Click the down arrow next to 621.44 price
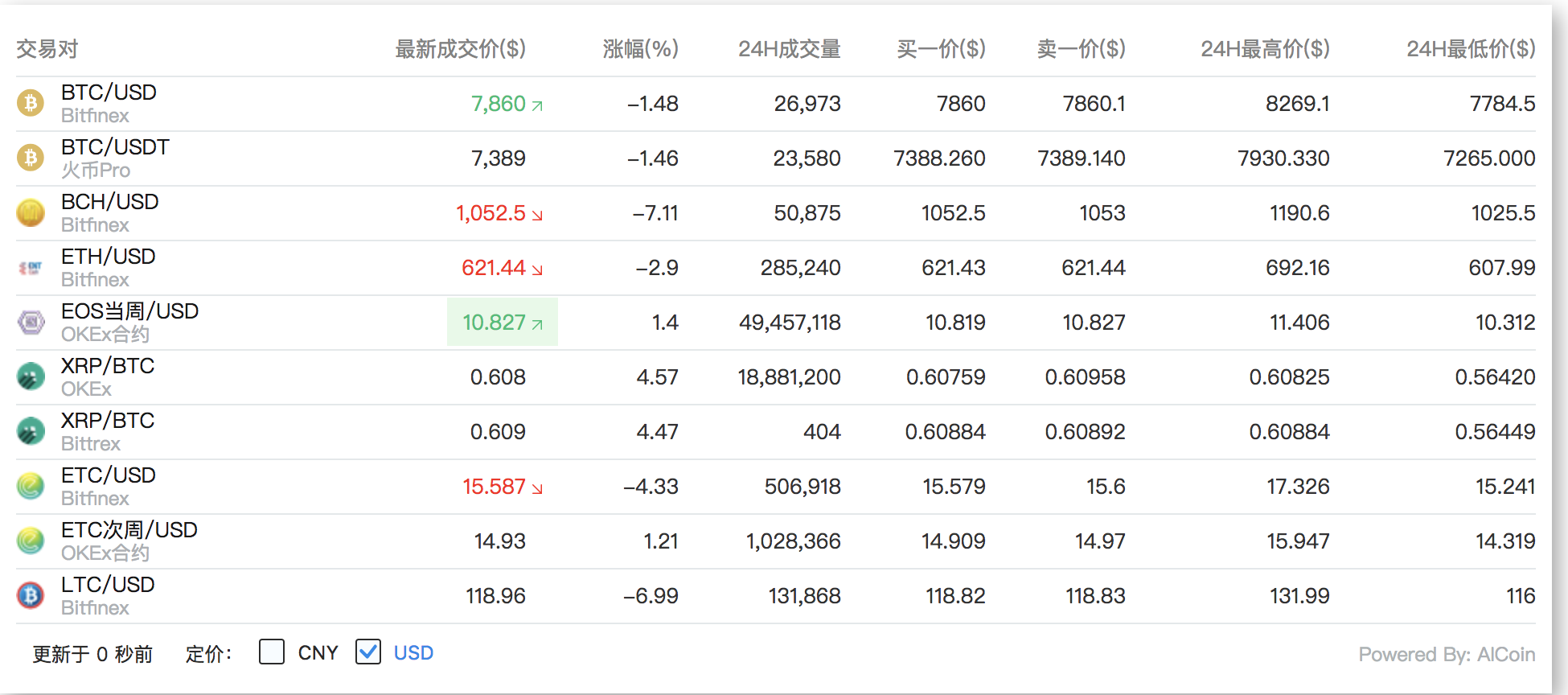 (x=537, y=269)
